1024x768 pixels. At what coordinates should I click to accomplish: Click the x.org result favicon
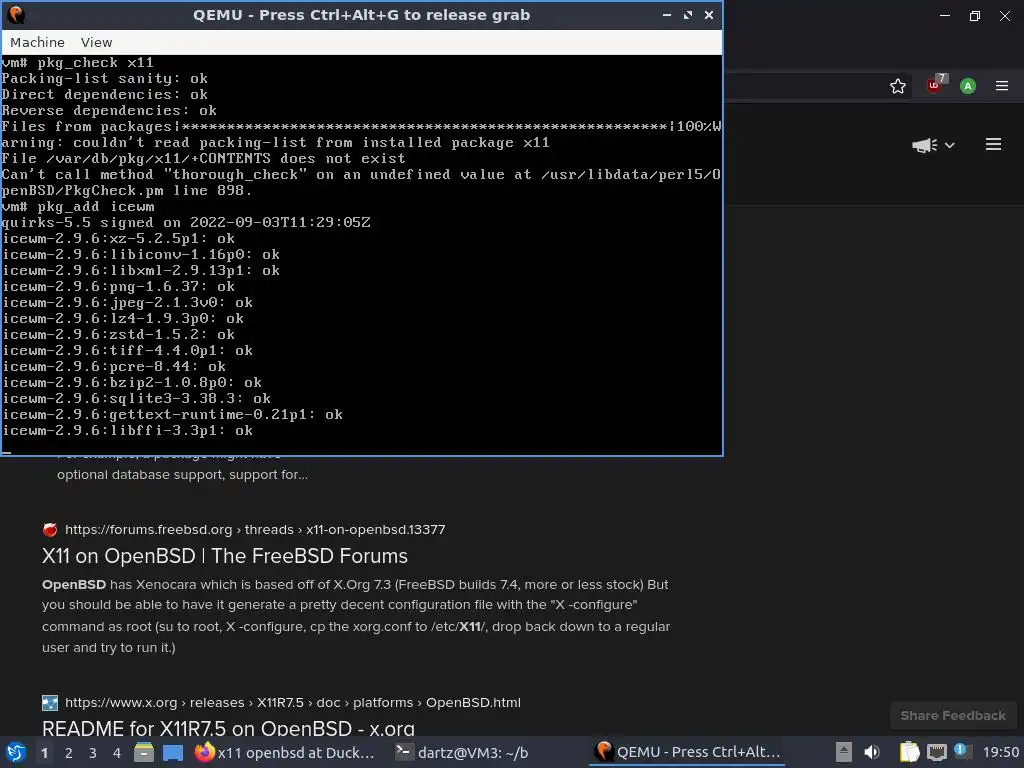tap(50, 703)
